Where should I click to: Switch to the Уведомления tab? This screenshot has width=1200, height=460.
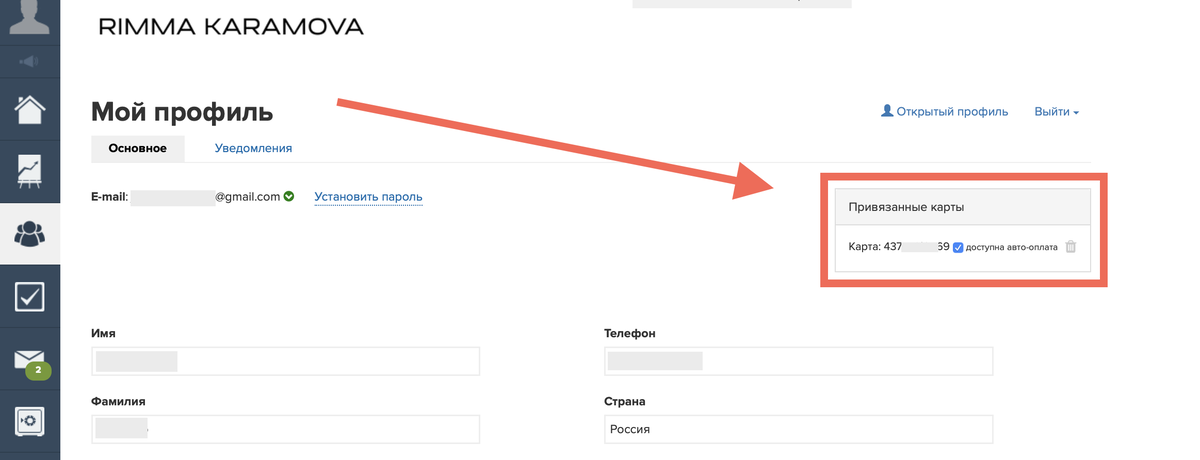click(253, 148)
